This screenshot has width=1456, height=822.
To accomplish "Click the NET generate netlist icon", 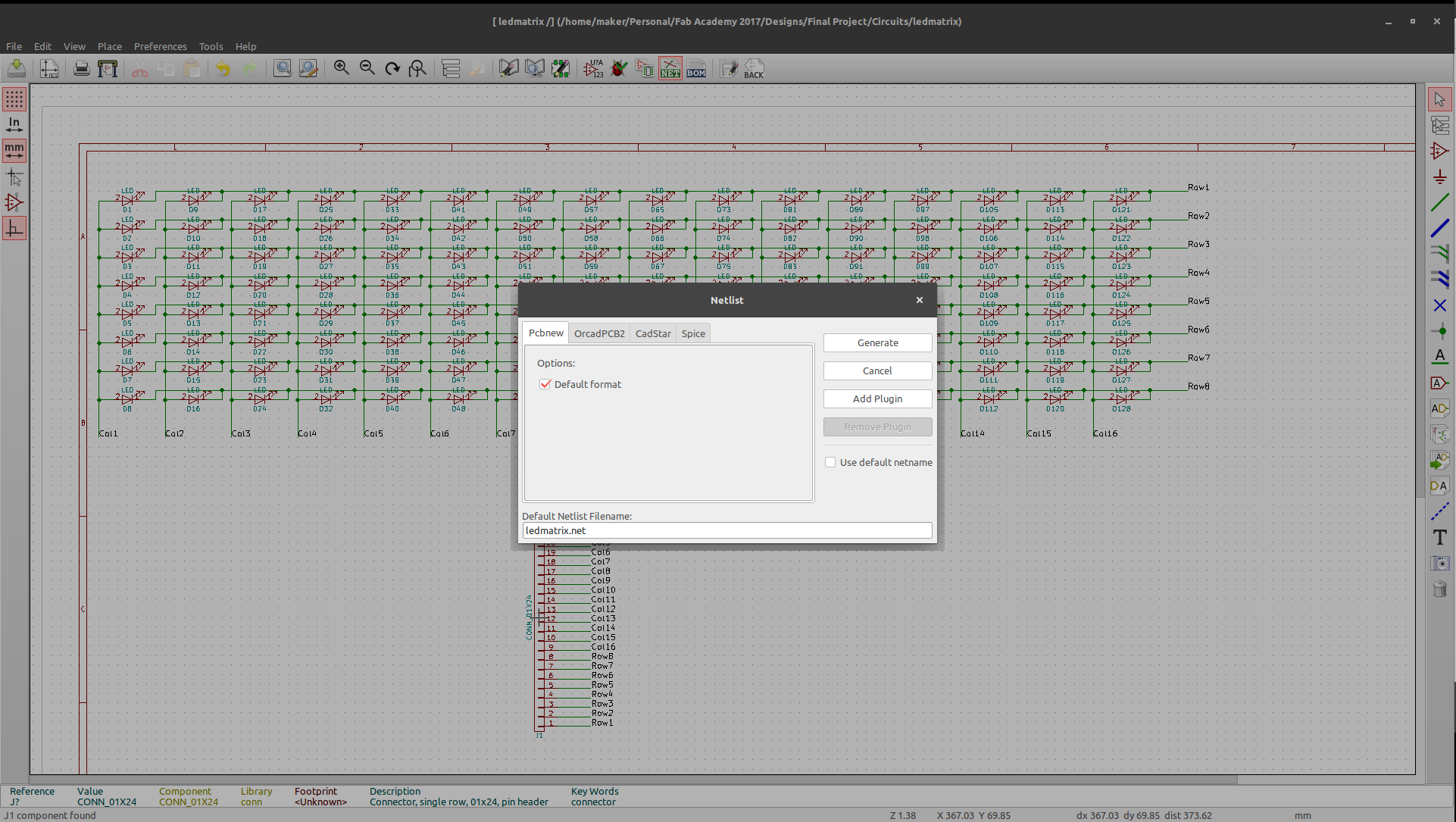I will click(670, 69).
